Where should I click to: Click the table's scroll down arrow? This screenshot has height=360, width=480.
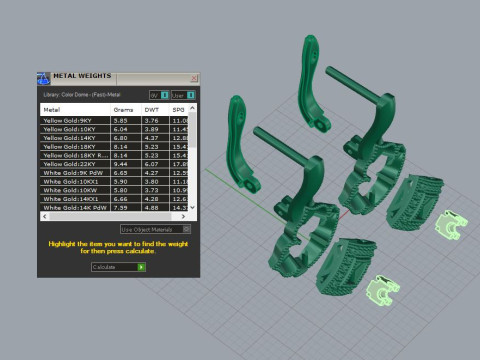(x=192, y=207)
